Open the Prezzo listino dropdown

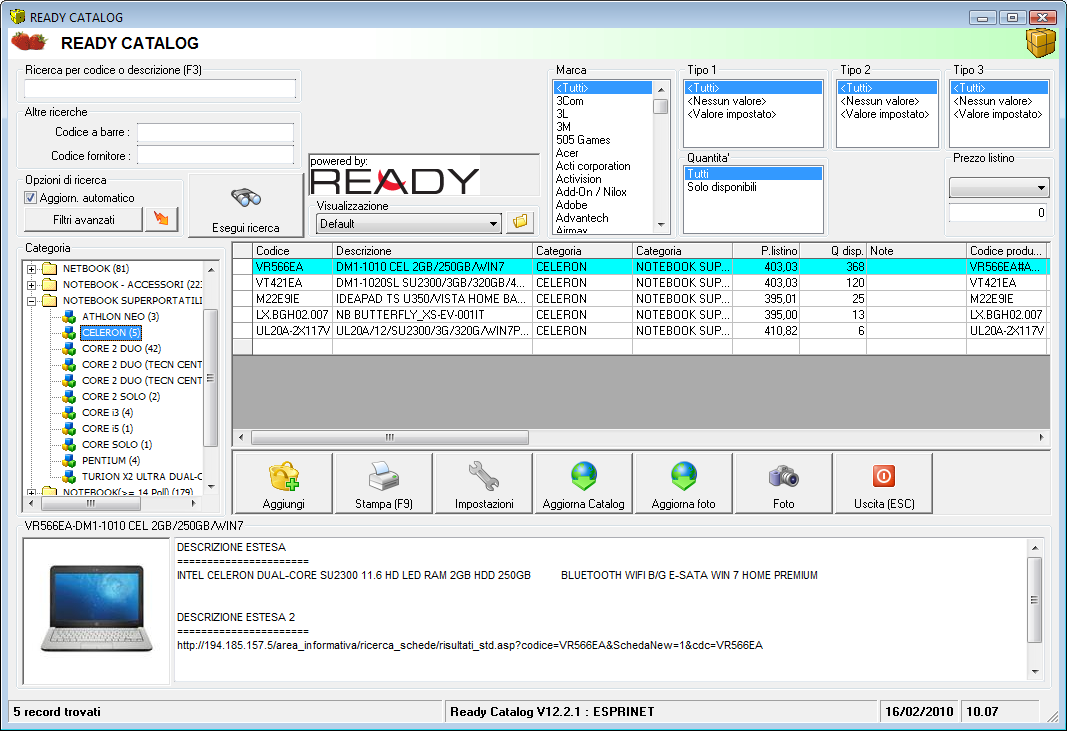coord(1040,188)
